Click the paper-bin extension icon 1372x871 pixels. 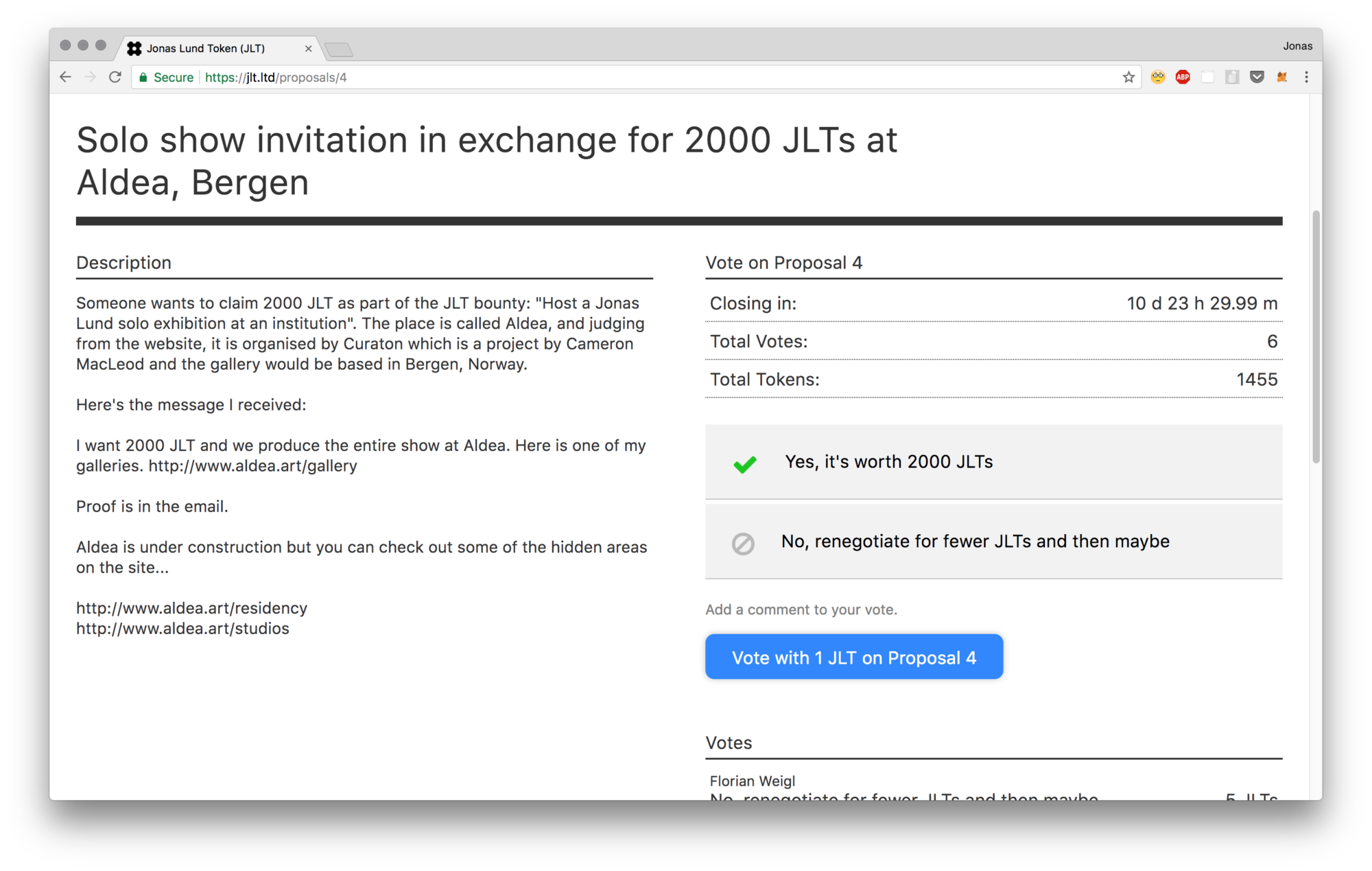coord(1232,78)
